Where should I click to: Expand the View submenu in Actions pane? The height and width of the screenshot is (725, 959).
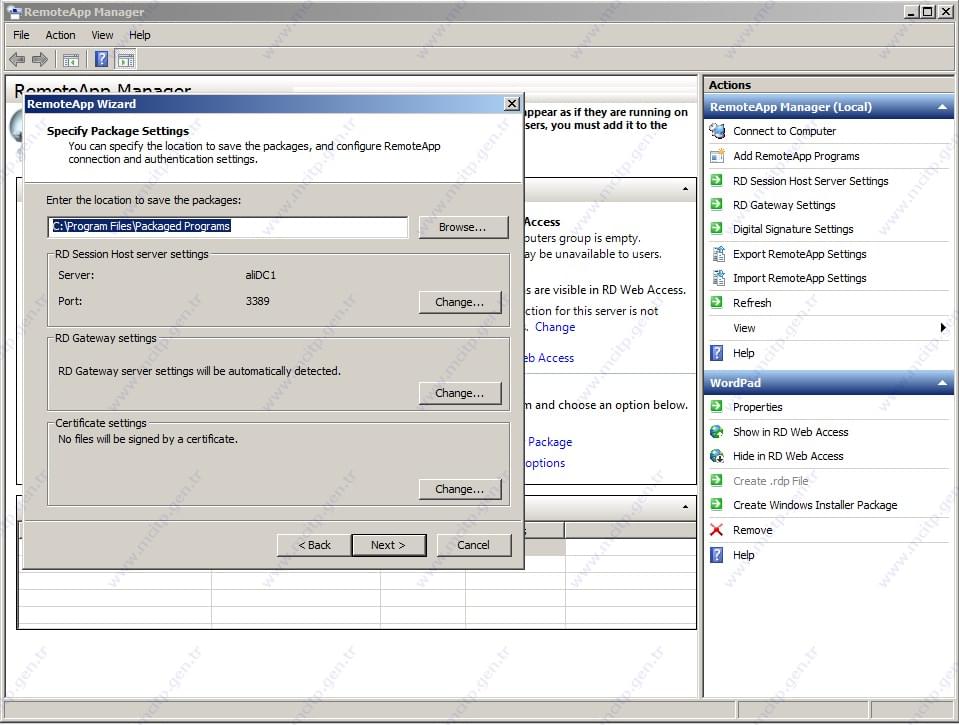[943, 328]
